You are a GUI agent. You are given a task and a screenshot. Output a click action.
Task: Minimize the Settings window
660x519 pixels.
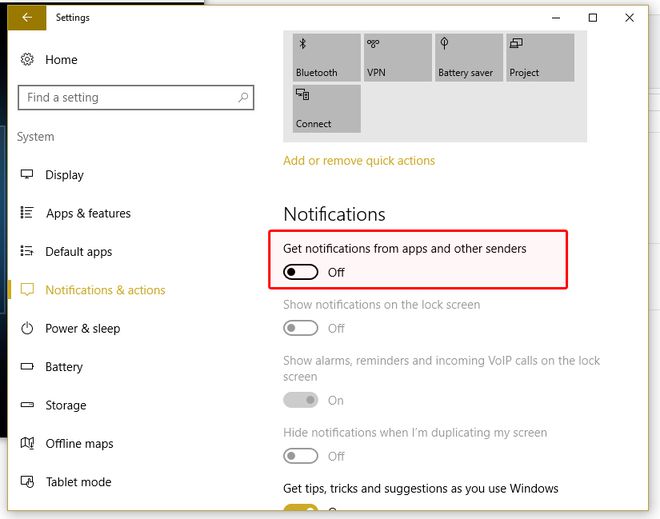pyautogui.click(x=556, y=18)
